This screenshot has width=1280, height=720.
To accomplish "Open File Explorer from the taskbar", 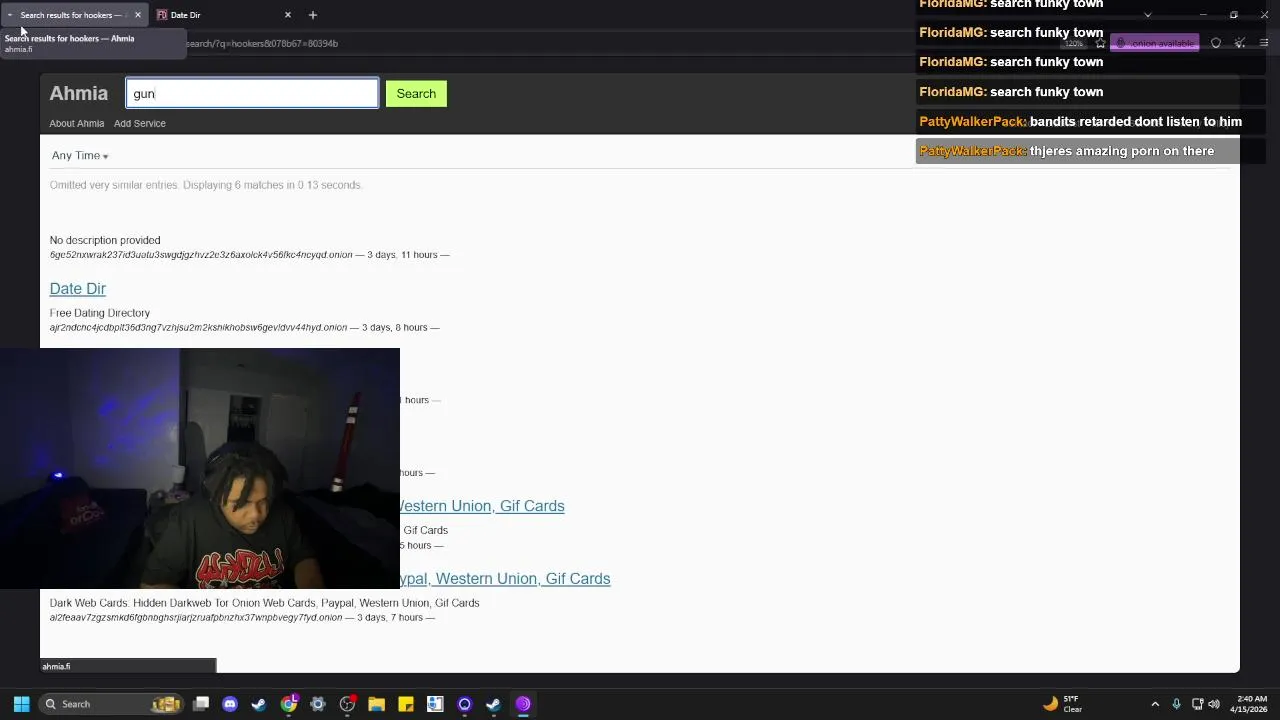I will pos(376,704).
